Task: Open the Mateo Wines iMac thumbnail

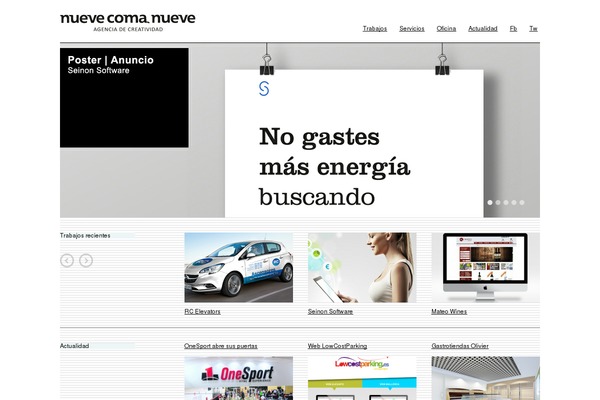Action: click(486, 268)
